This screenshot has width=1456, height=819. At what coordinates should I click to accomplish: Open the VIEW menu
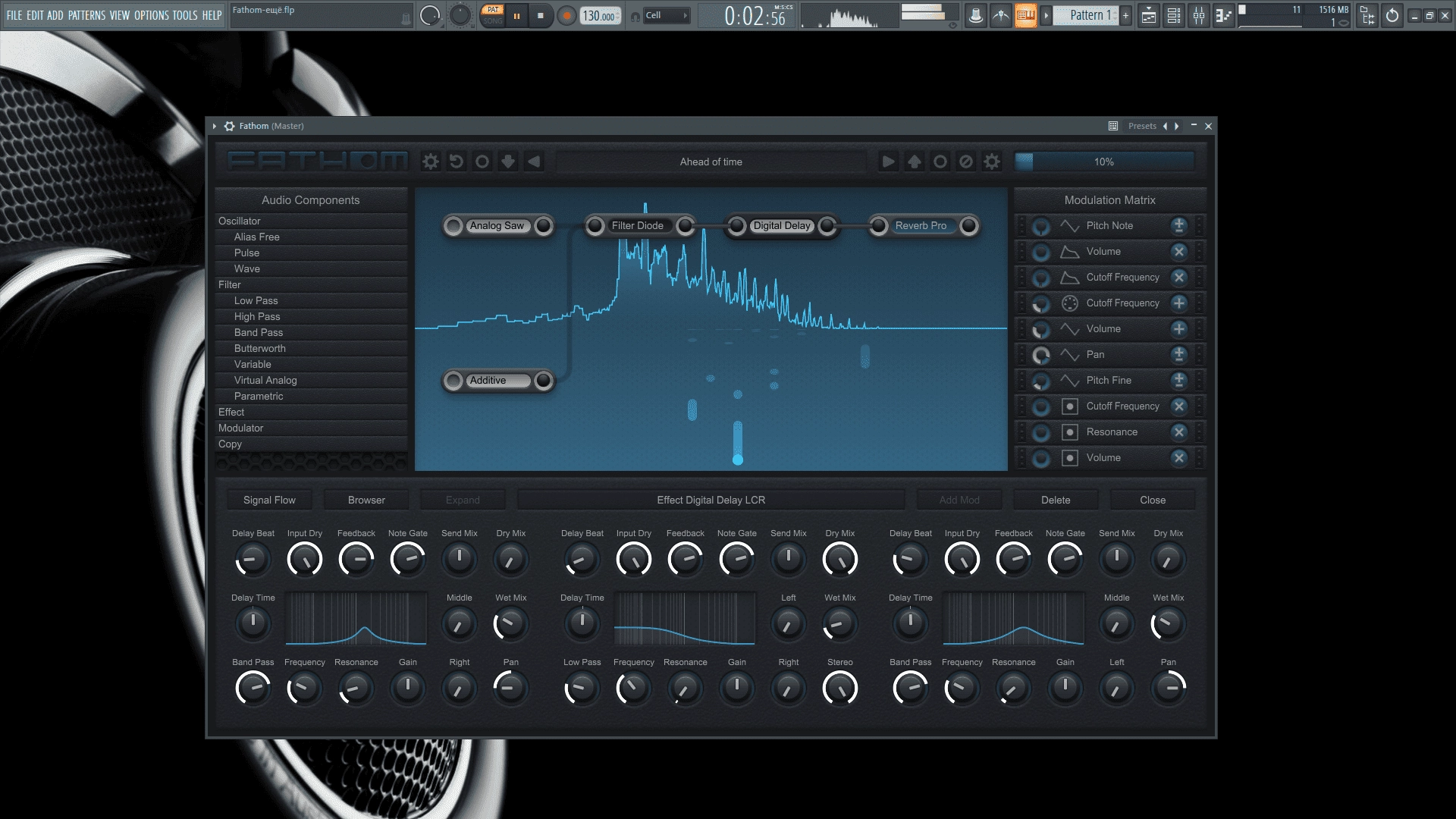(120, 15)
